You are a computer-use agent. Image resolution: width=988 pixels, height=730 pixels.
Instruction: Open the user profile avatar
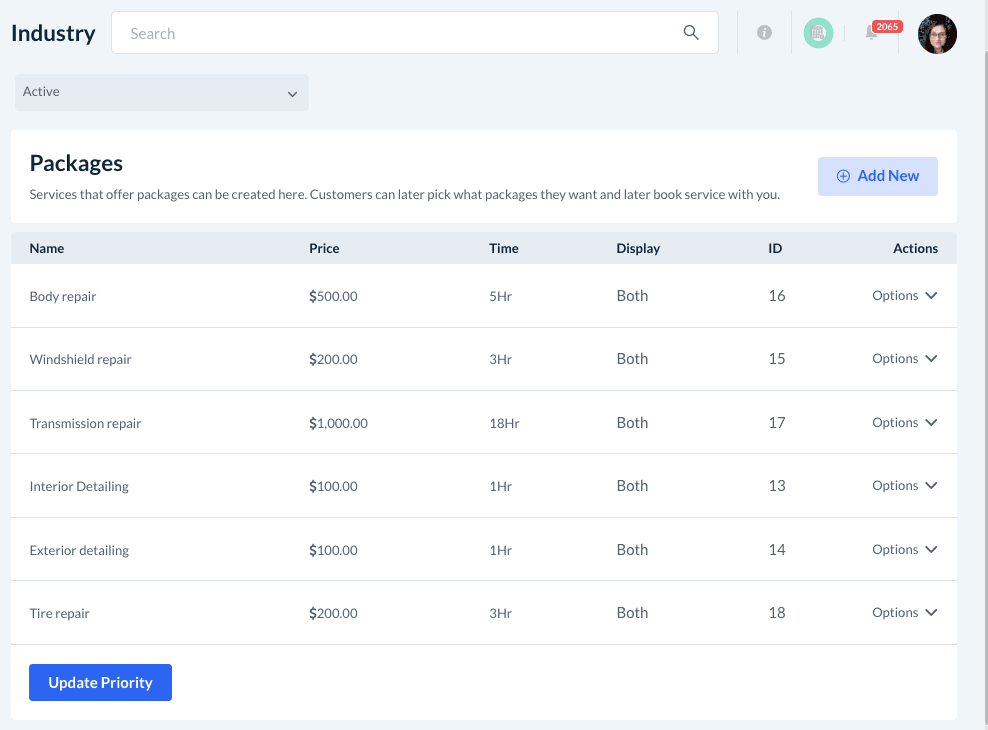tap(937, 34)
